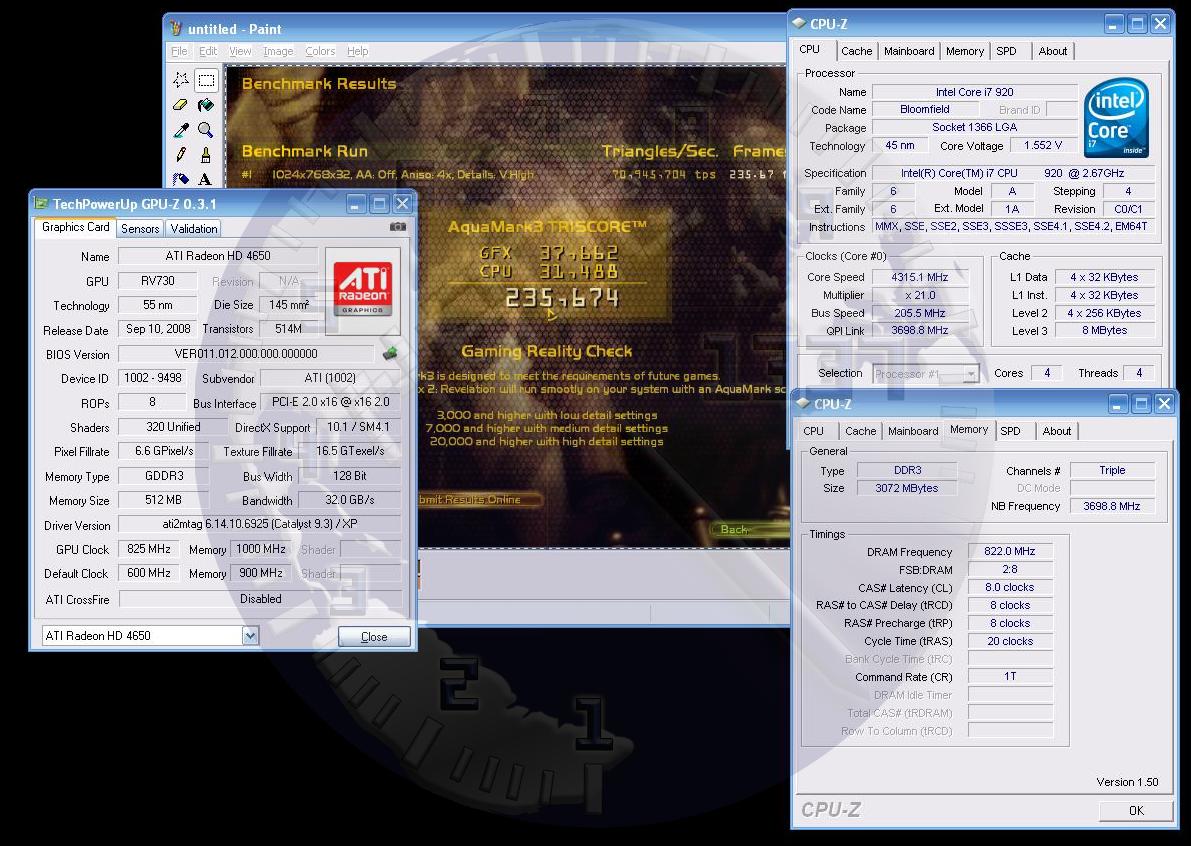Image resolution: width=1191 pixels, height=846 pixels.
Task: Click the Core Voltage 1.552 V value
Action: click(x=1043, y=145)
